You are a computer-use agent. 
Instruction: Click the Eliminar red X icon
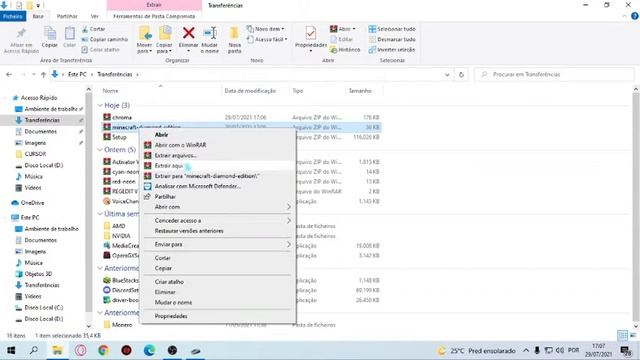[189, 33]
